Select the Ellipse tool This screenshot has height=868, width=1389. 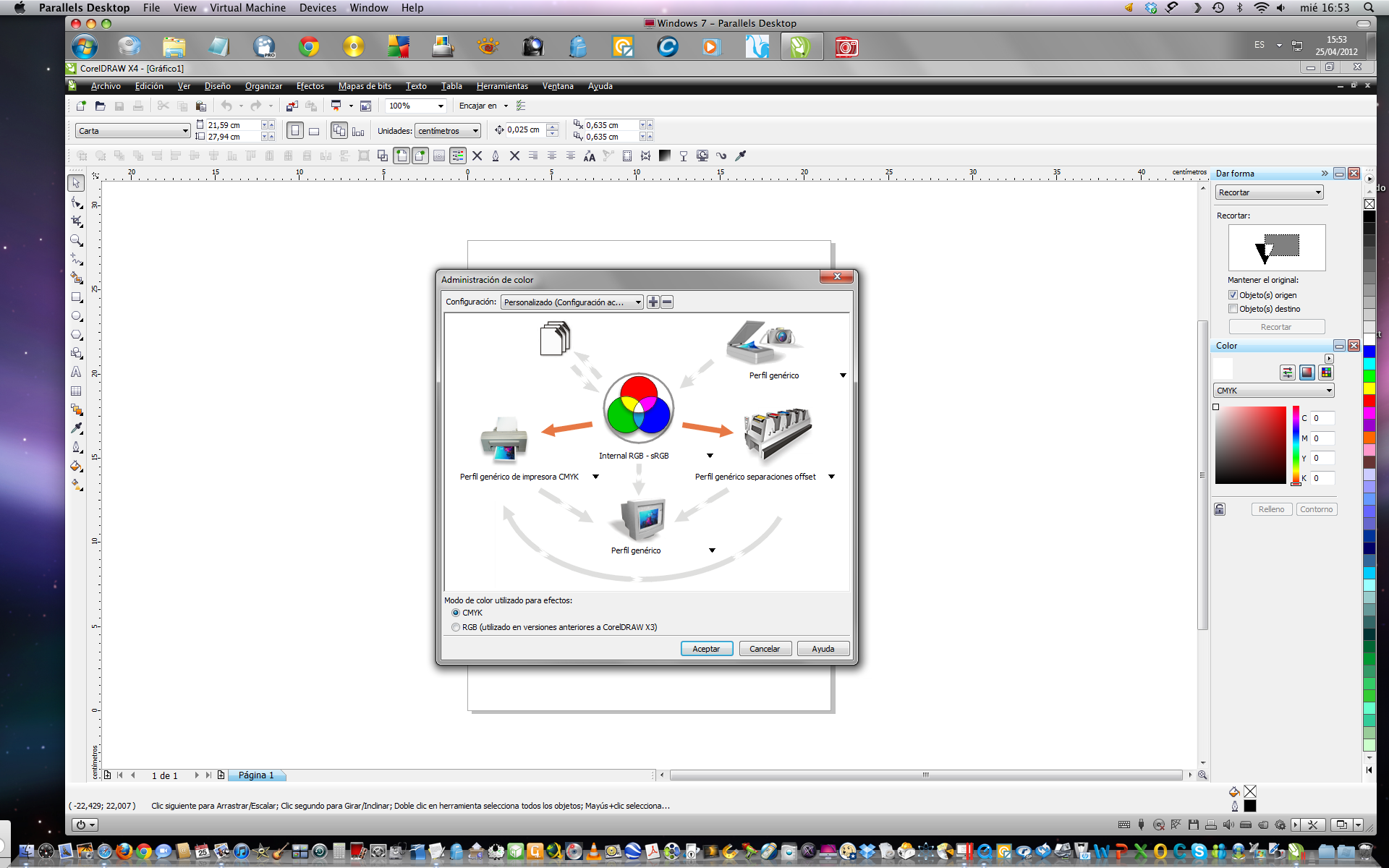tap(76, 316)
